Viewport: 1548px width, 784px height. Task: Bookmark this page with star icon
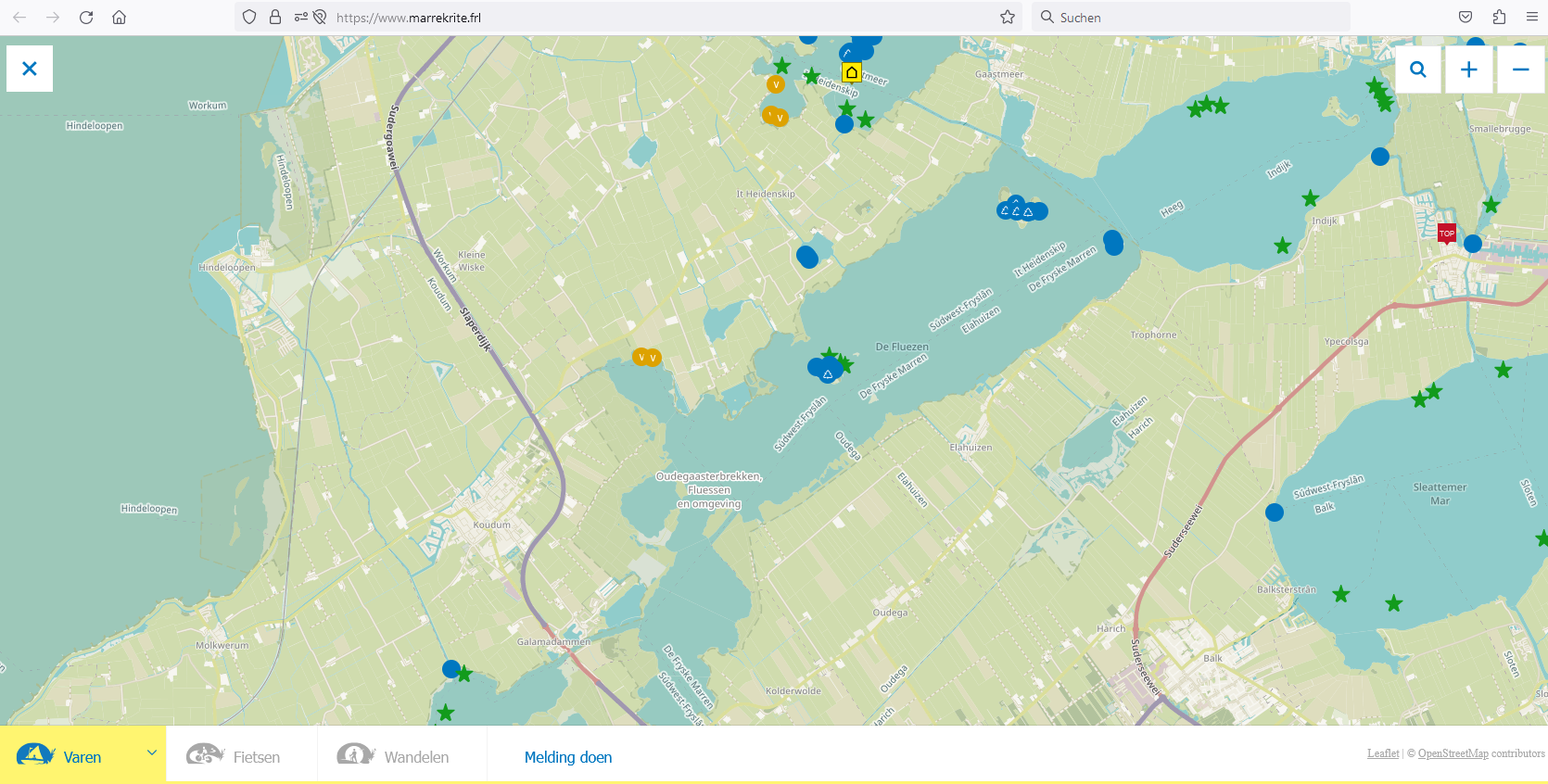pyautogui.click(x=1008, y=18)
